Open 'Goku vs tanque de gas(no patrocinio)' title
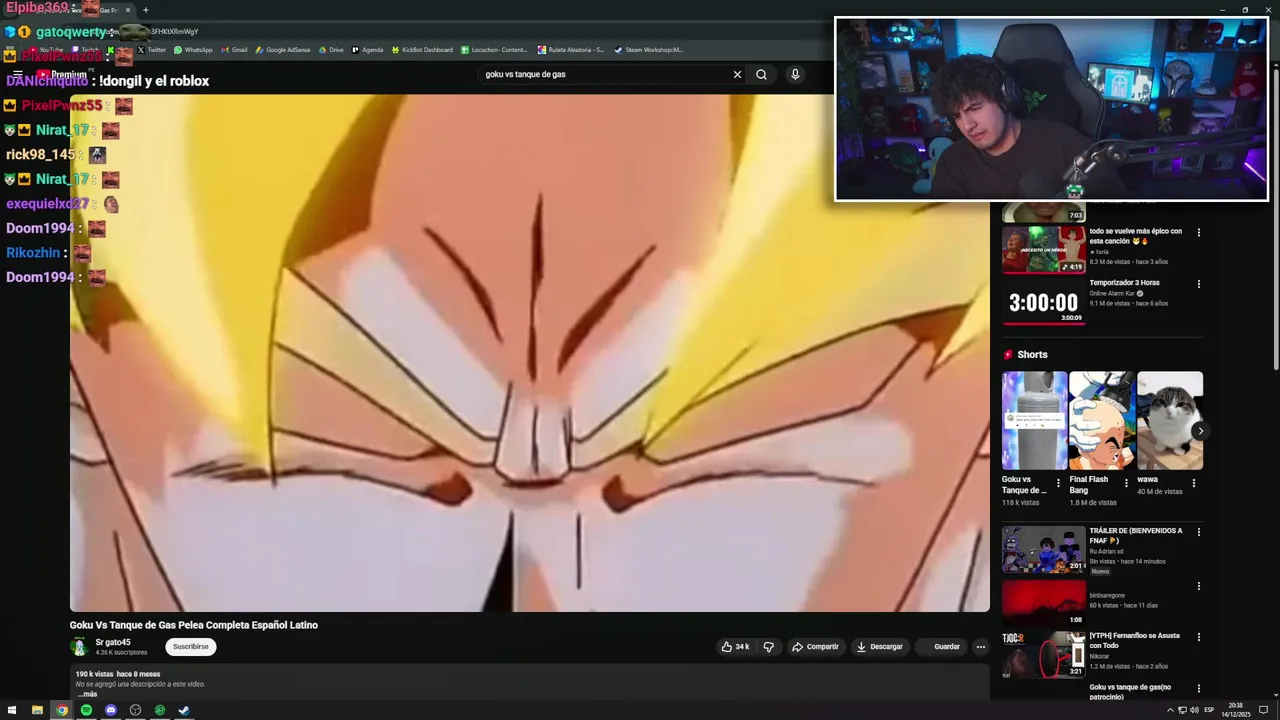The height and width of the screenshot is (720, 1280). pyautogui.click(x=1130, y=691)
